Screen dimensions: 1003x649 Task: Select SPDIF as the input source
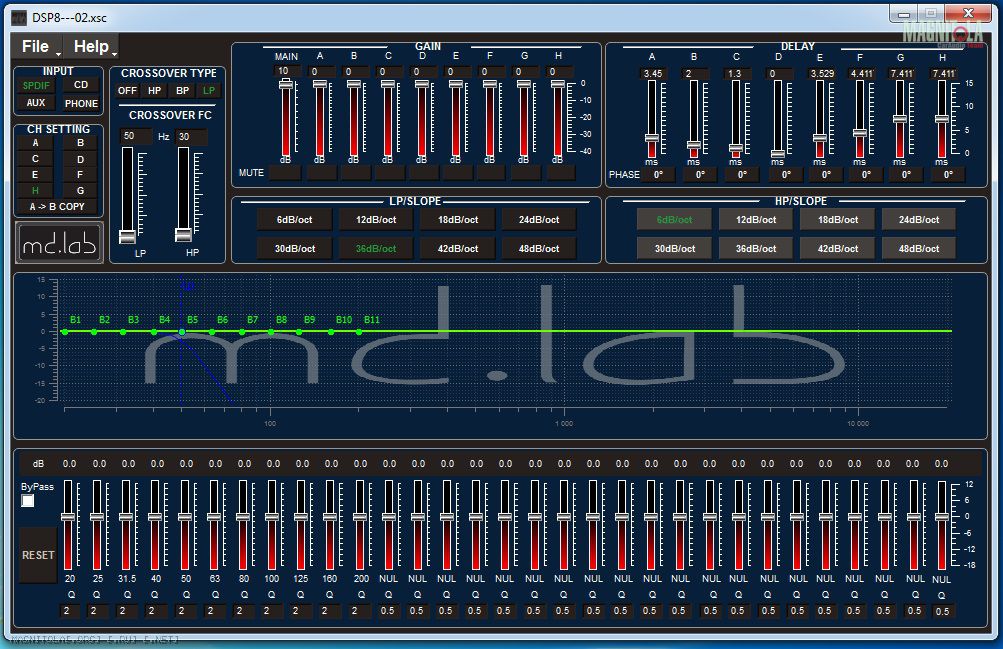tap(36, 85)
